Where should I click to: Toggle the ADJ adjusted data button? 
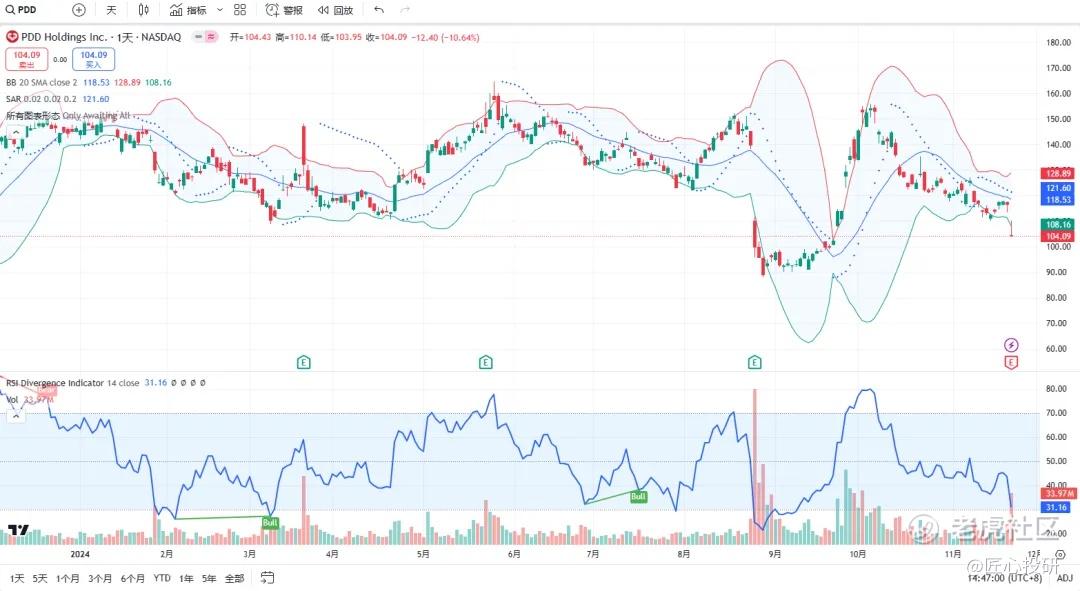click(1065, 579)
